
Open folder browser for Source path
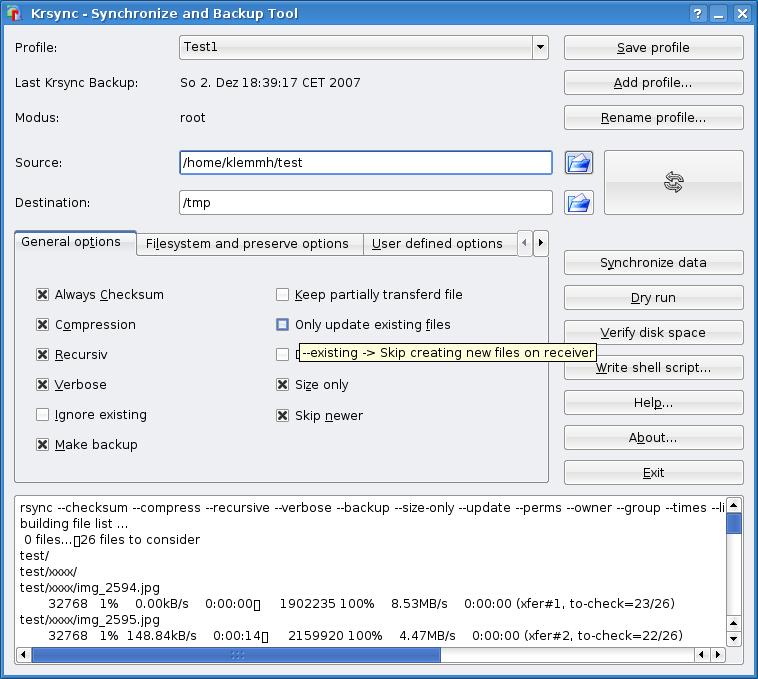pyautogui.click(x=579, y=162)
